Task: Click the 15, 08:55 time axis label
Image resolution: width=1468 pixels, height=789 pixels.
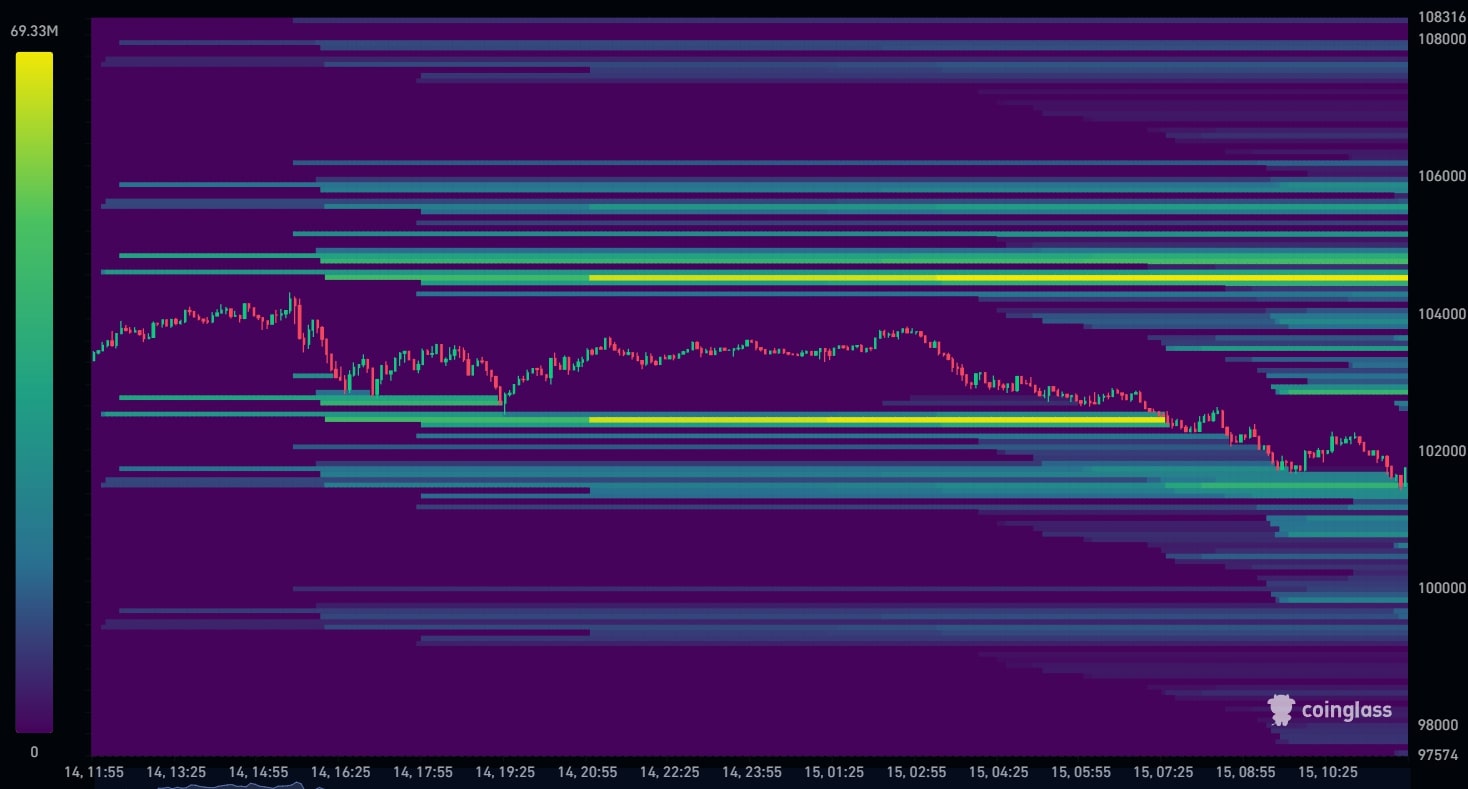Action: point(1246,772)
